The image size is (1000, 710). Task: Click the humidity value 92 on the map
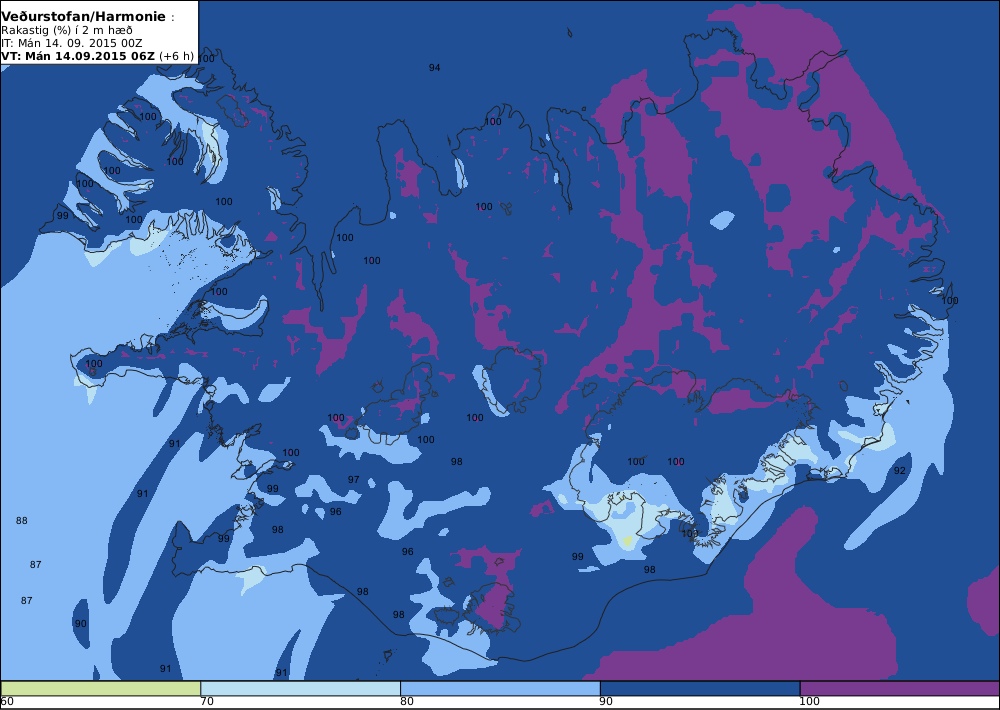point(899,471)
